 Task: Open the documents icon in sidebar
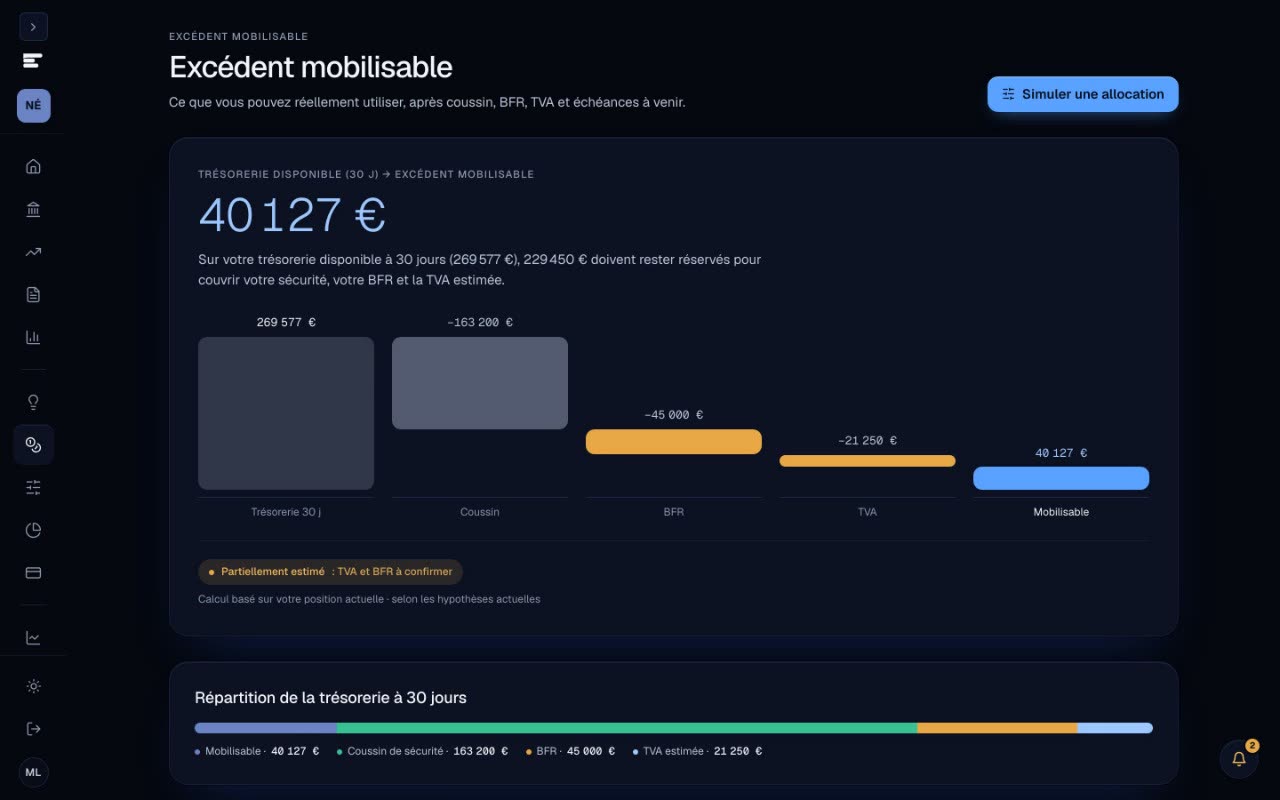click(33, 294)
